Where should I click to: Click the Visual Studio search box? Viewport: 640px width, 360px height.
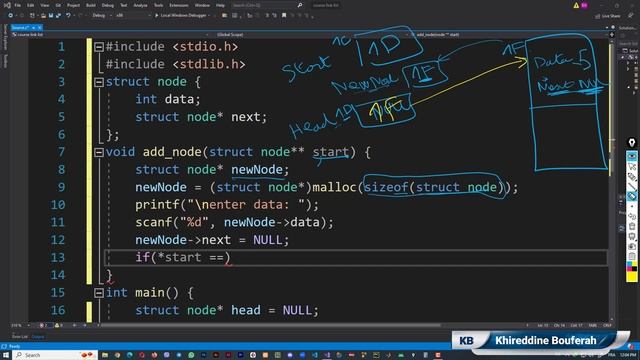tap(267, 5)
